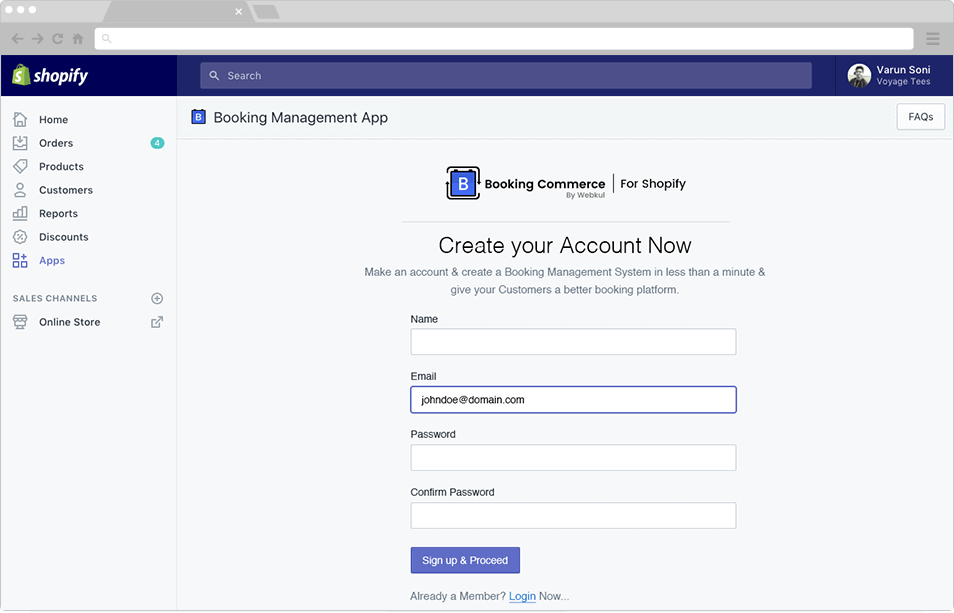
Task: Open the browser menu
Action: coord(932,38)
